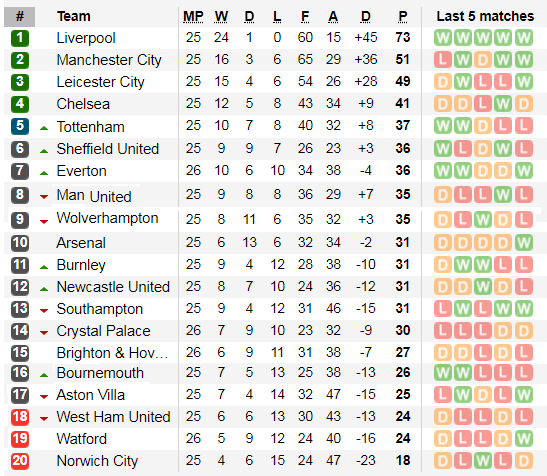The width and height of the screenshot is (547, 476).
Task: Click Liverpool's rank 1 green badge
Action: 20,38
